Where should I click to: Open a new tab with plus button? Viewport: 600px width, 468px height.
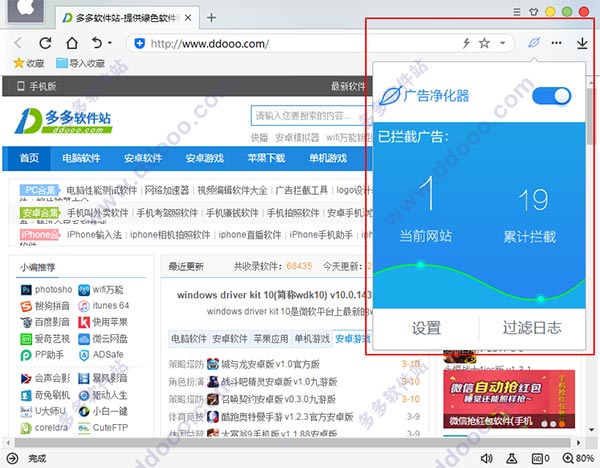[x=211, y=18]
